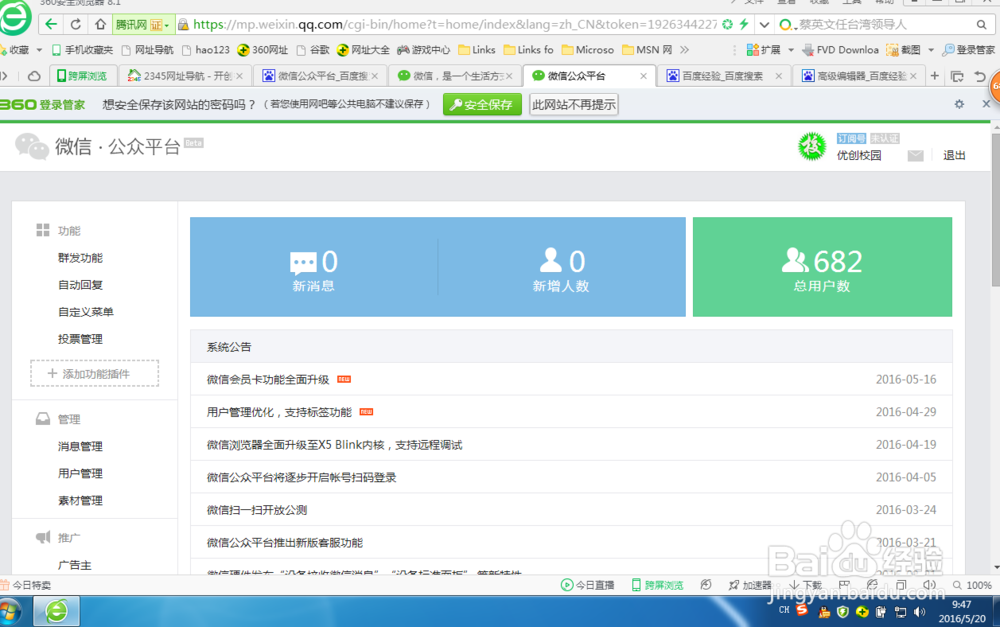Click the 新消息 speech bubble icon

point(303,262)
